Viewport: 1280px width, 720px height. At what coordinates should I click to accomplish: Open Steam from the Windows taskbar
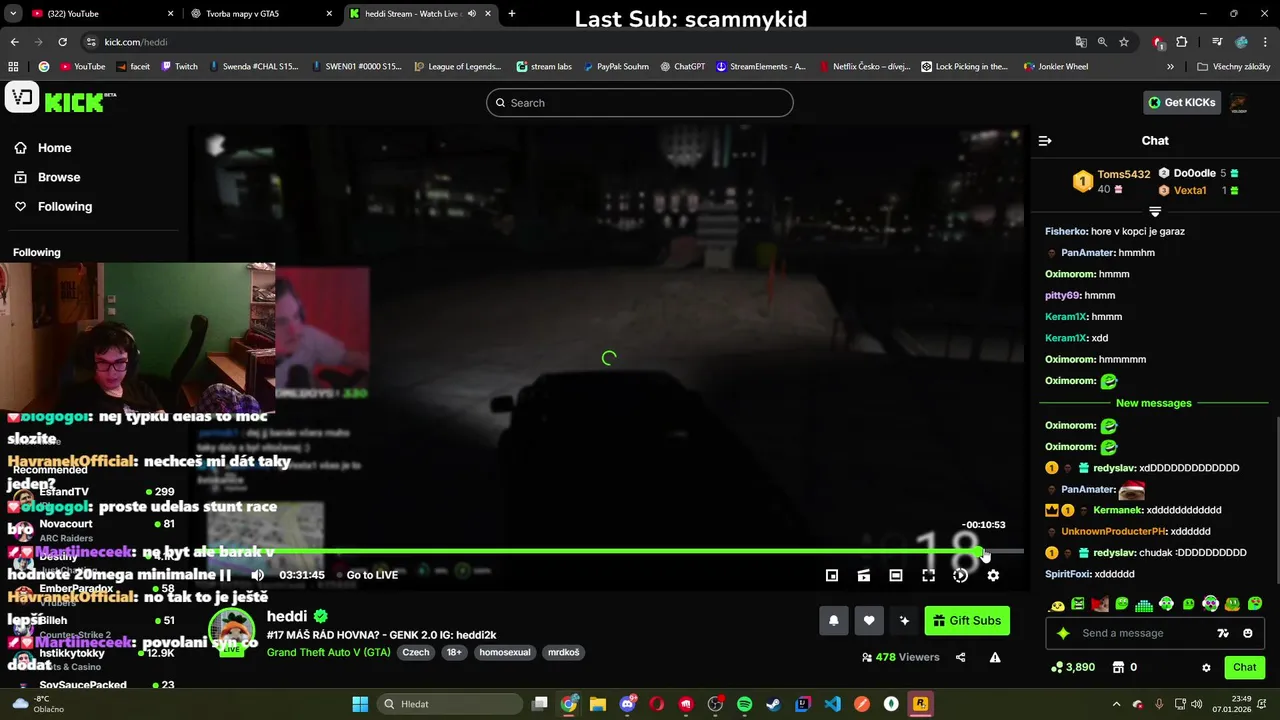coord(774,704)
